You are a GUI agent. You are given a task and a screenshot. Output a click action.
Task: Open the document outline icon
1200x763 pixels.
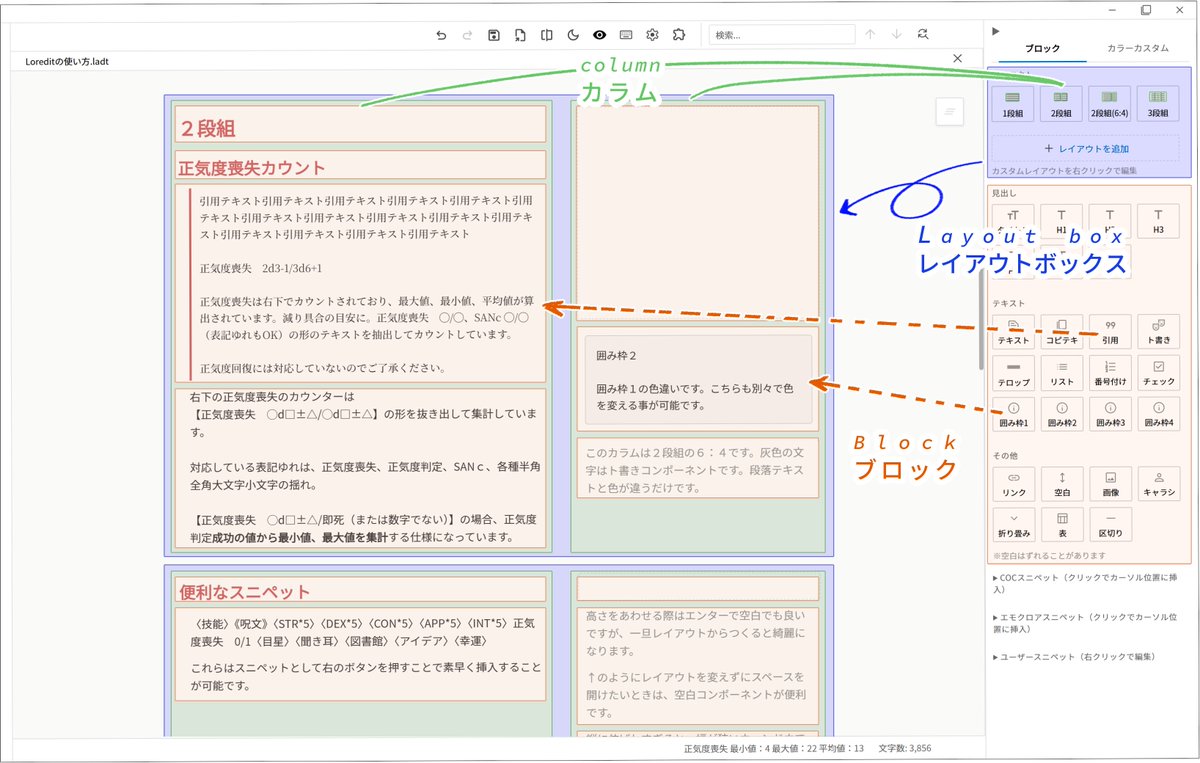[949, 111]
